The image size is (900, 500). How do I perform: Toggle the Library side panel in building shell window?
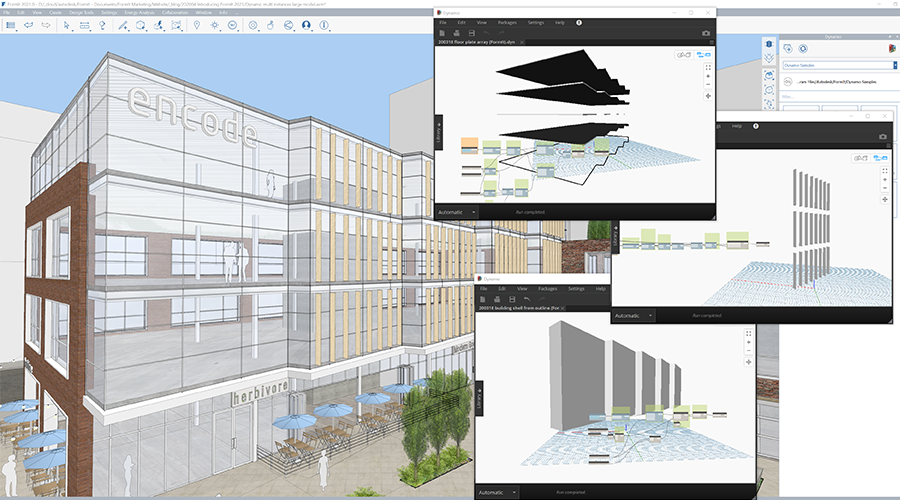pyautogui.click(x=480, y=397)
